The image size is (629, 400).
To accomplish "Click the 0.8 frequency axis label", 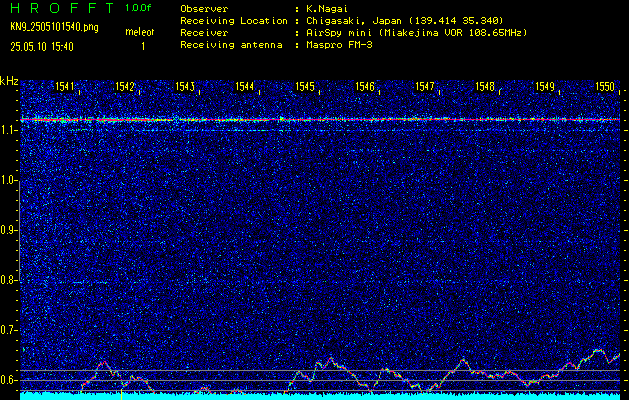I will (7, 280).
